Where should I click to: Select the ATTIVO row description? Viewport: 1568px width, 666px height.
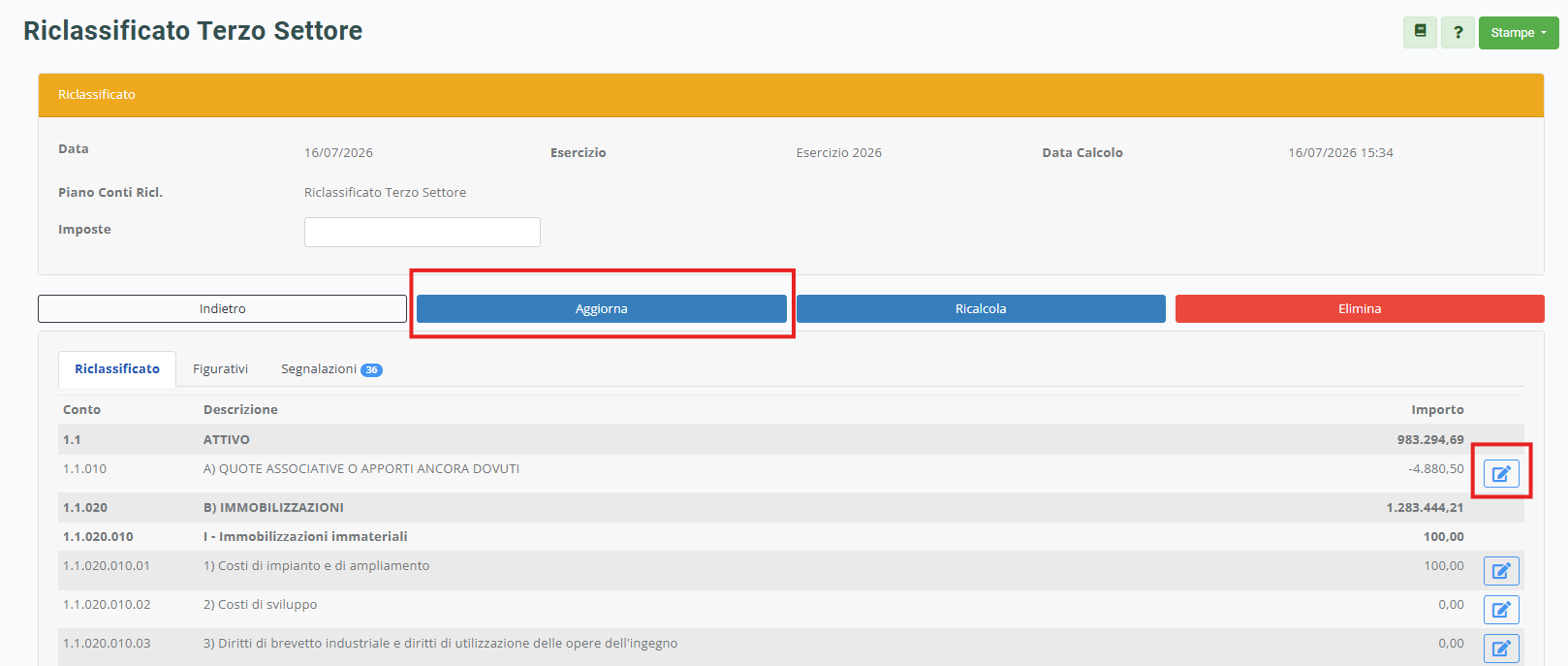coord(227,440)
